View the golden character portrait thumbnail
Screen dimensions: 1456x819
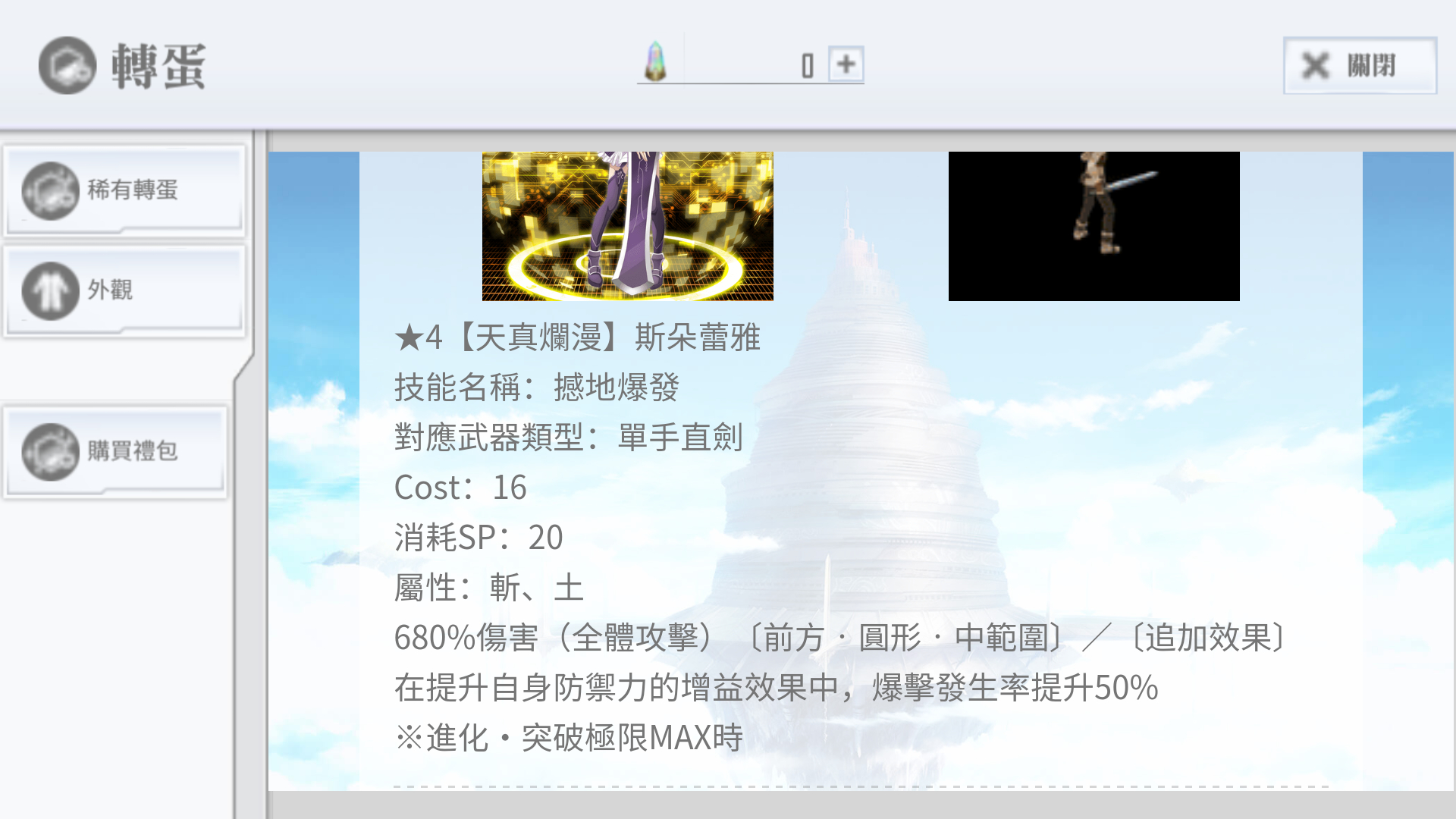[x=628, y=226]
